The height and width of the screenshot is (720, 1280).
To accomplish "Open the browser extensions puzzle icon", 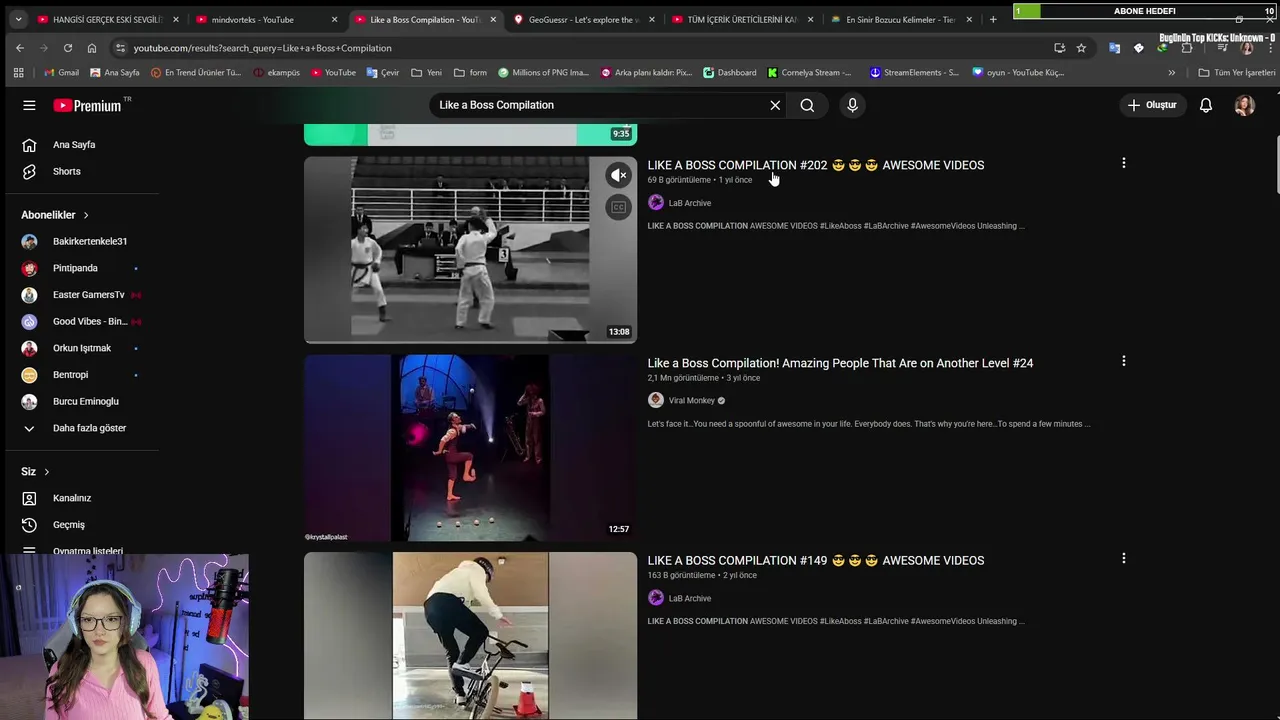I will [1187, 48].
